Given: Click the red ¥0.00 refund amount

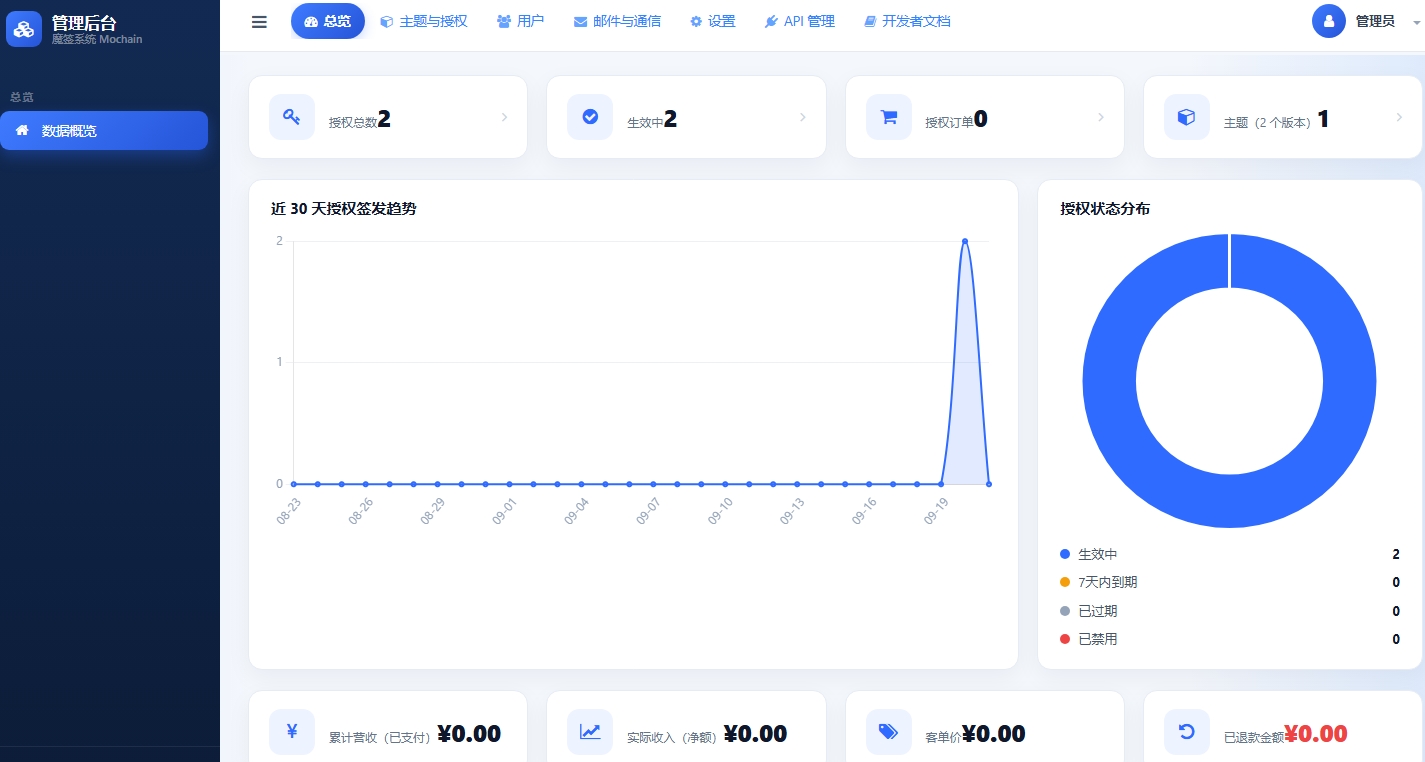Looking at the screenshot, I should pos(1316,734).
